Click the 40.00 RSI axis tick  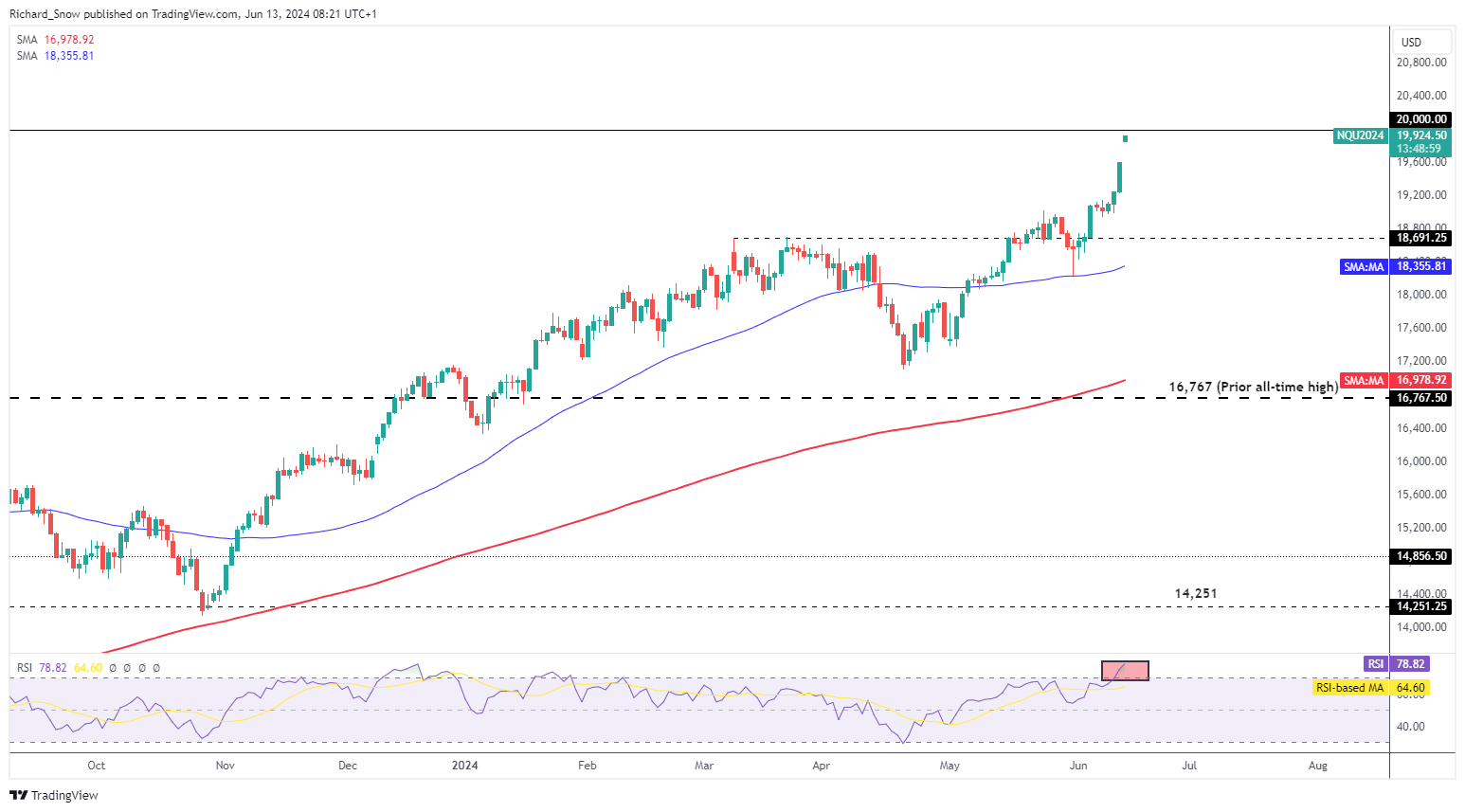click(1411, 727)
